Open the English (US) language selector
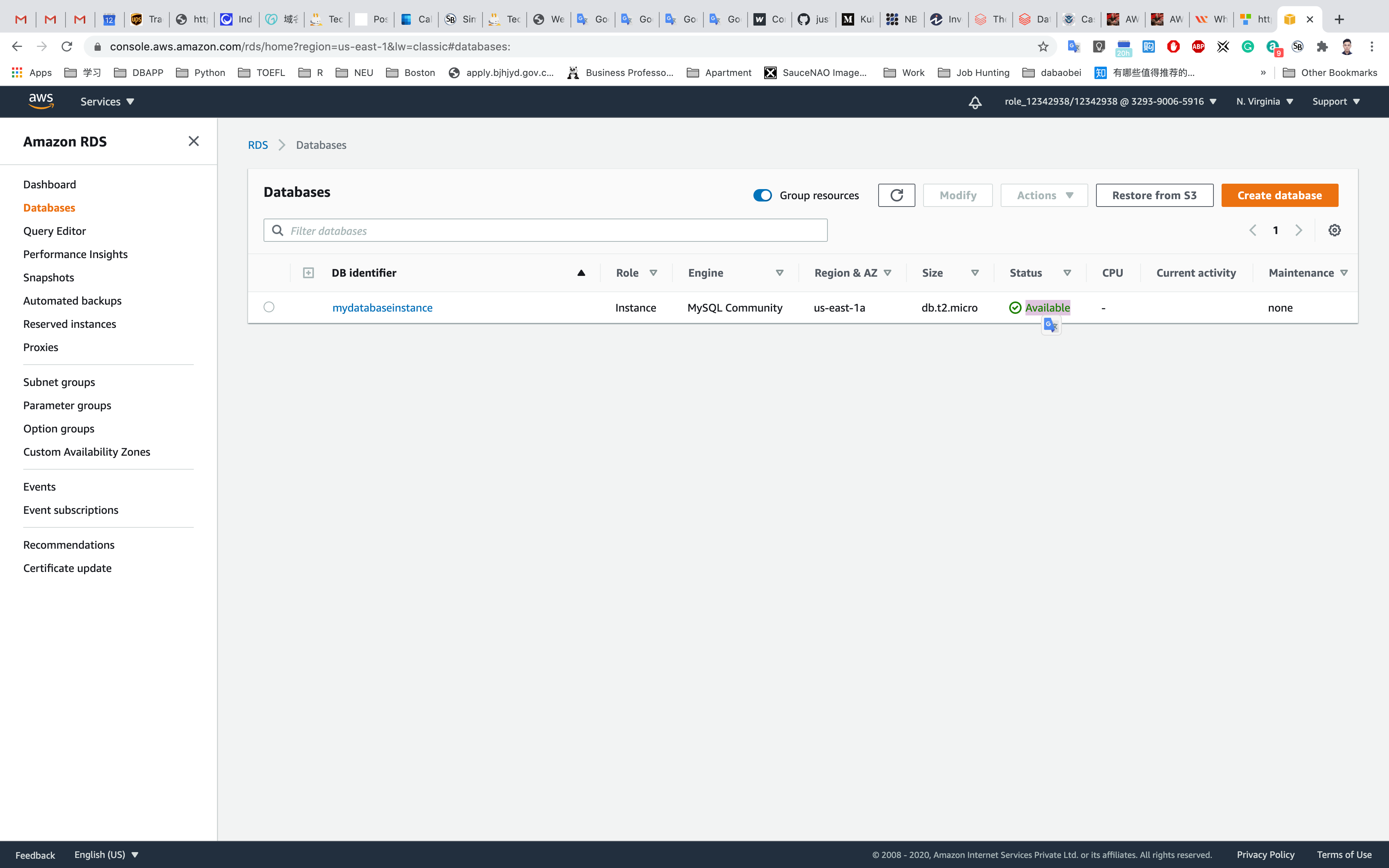Viewport: 1389px width, 868px height. [x=106, y=854]
